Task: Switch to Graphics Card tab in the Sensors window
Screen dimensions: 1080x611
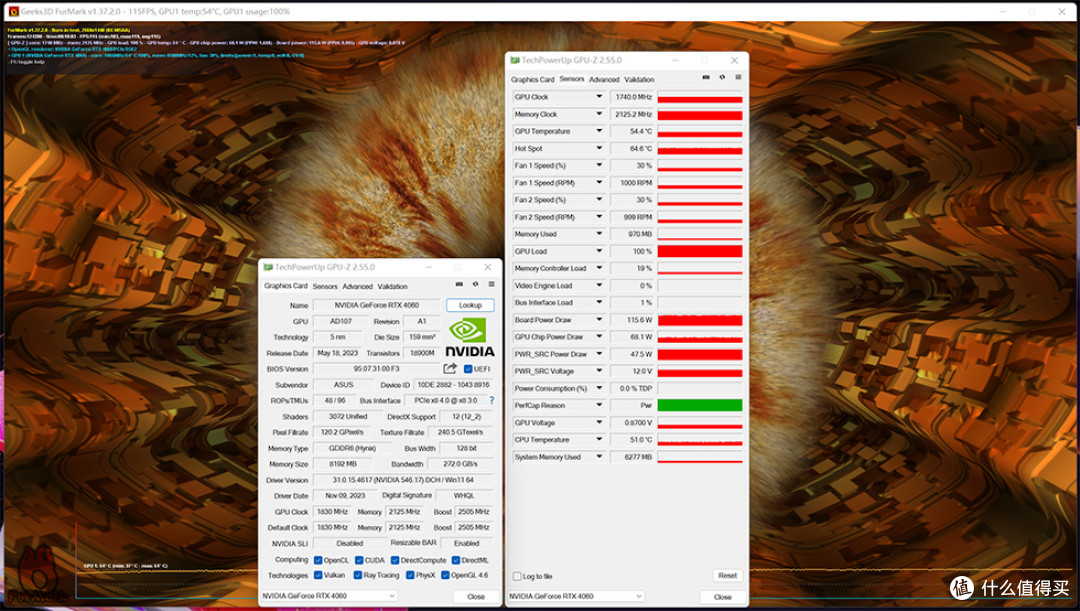Action: coord(532,80)
